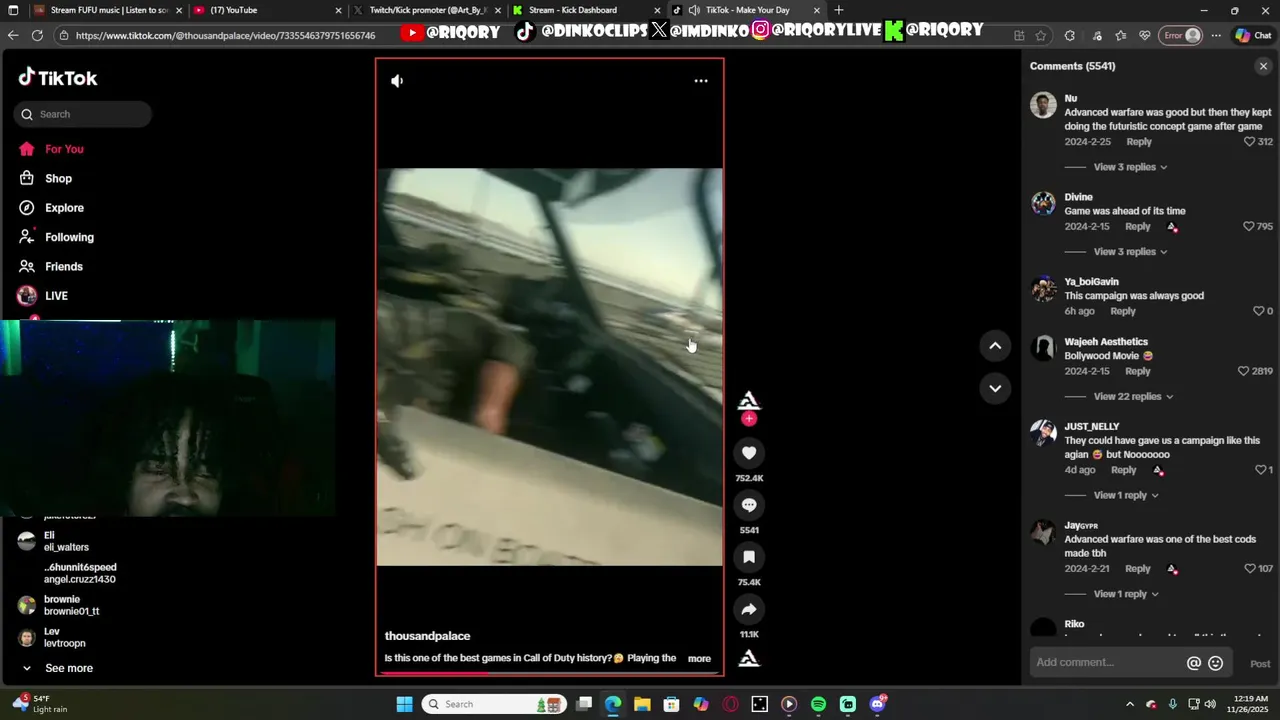Viewport: 1280px width, 720px height.
Task: Mute the TikTok video sound
Action: (397, 81)
